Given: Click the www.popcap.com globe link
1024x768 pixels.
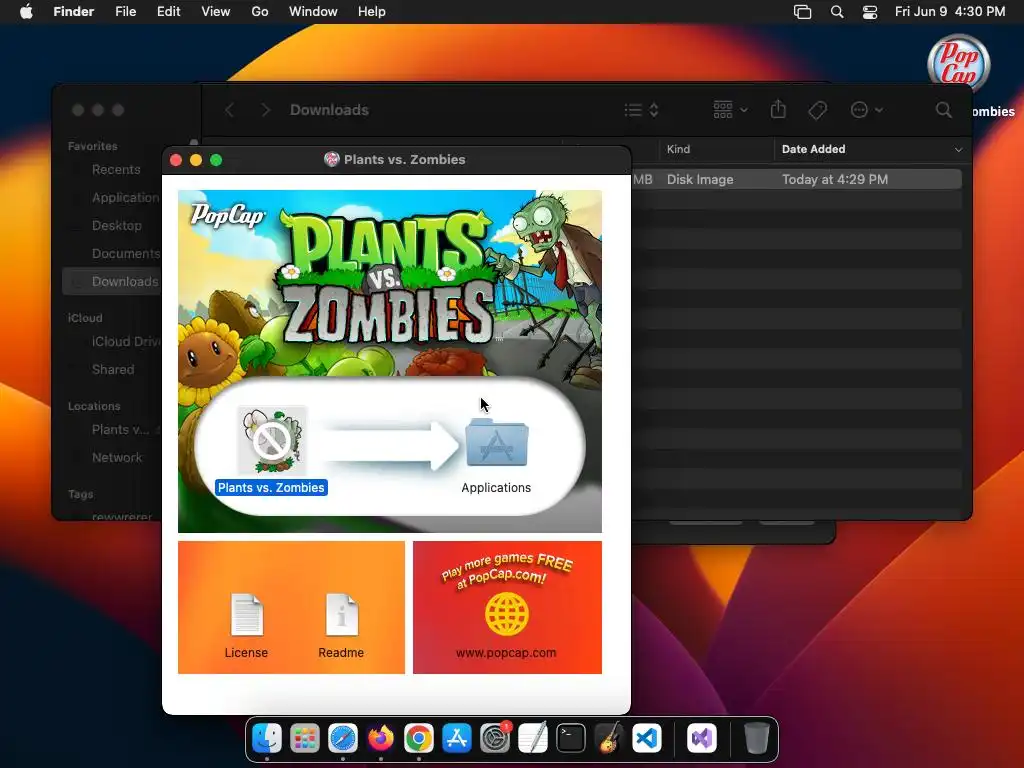Looking at the screenshot, I should click(x=506, y=615).
